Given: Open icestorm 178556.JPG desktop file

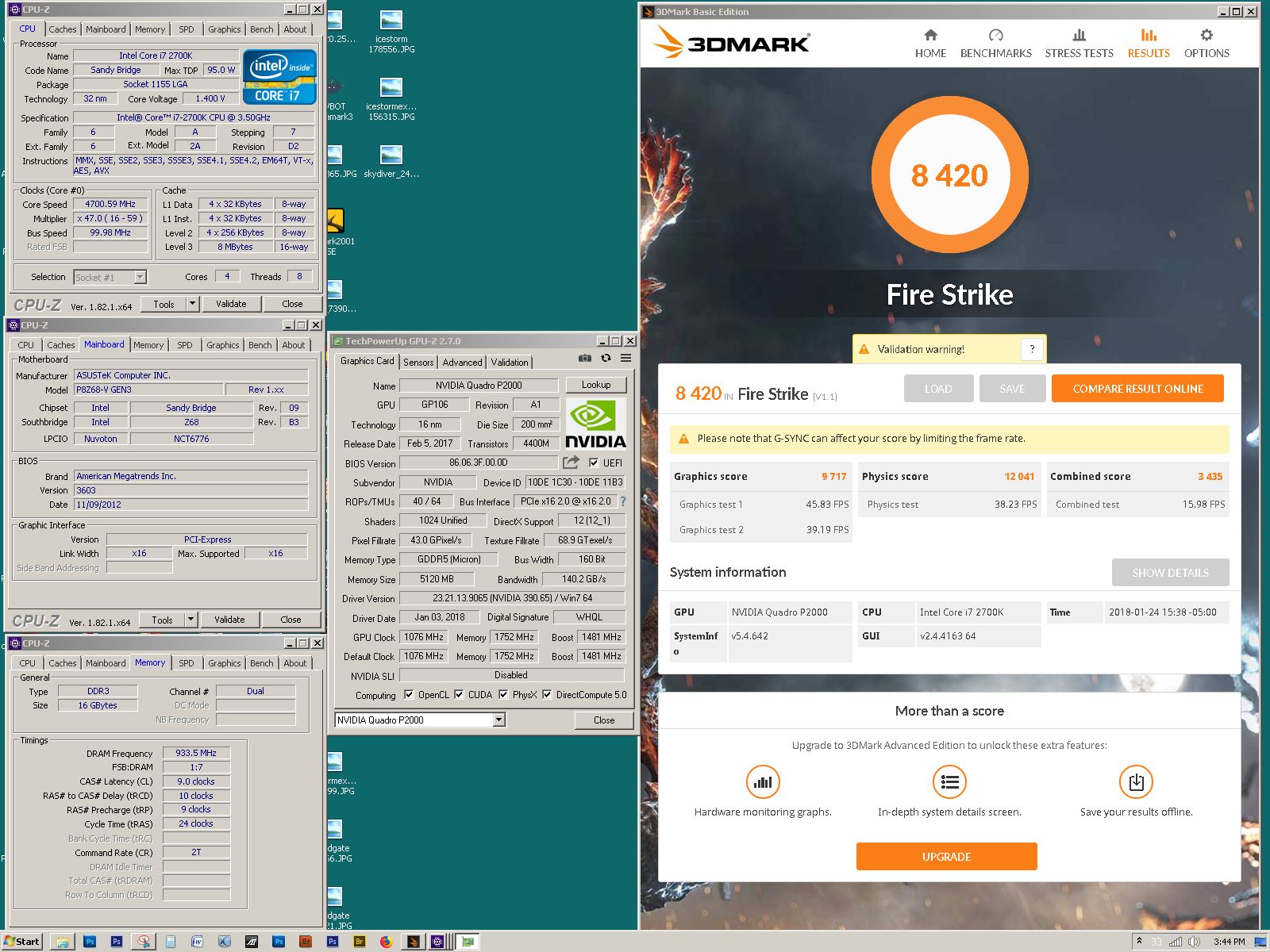Looking at the screenshot, I should [391, 32].
